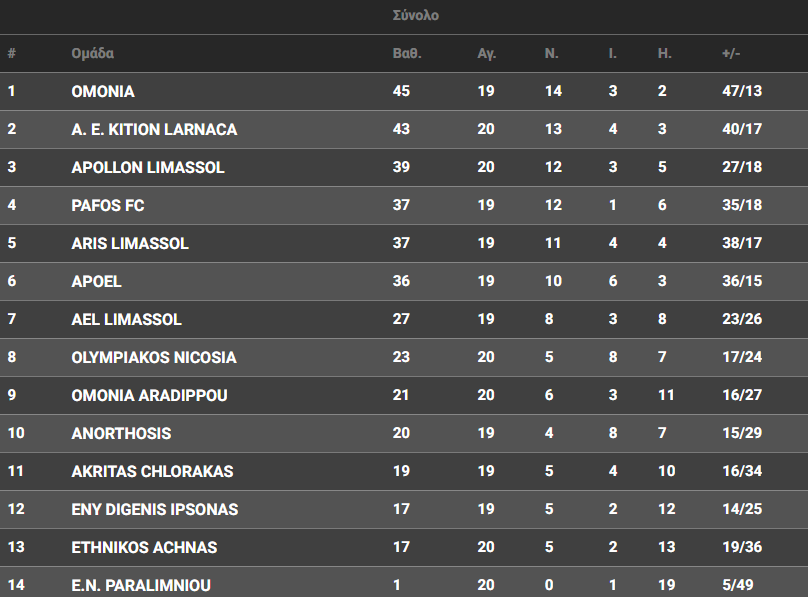The image size is (808, 597).
Task: Open ARIS LIMASSOL team link
Action: click(x=130, y=243)
